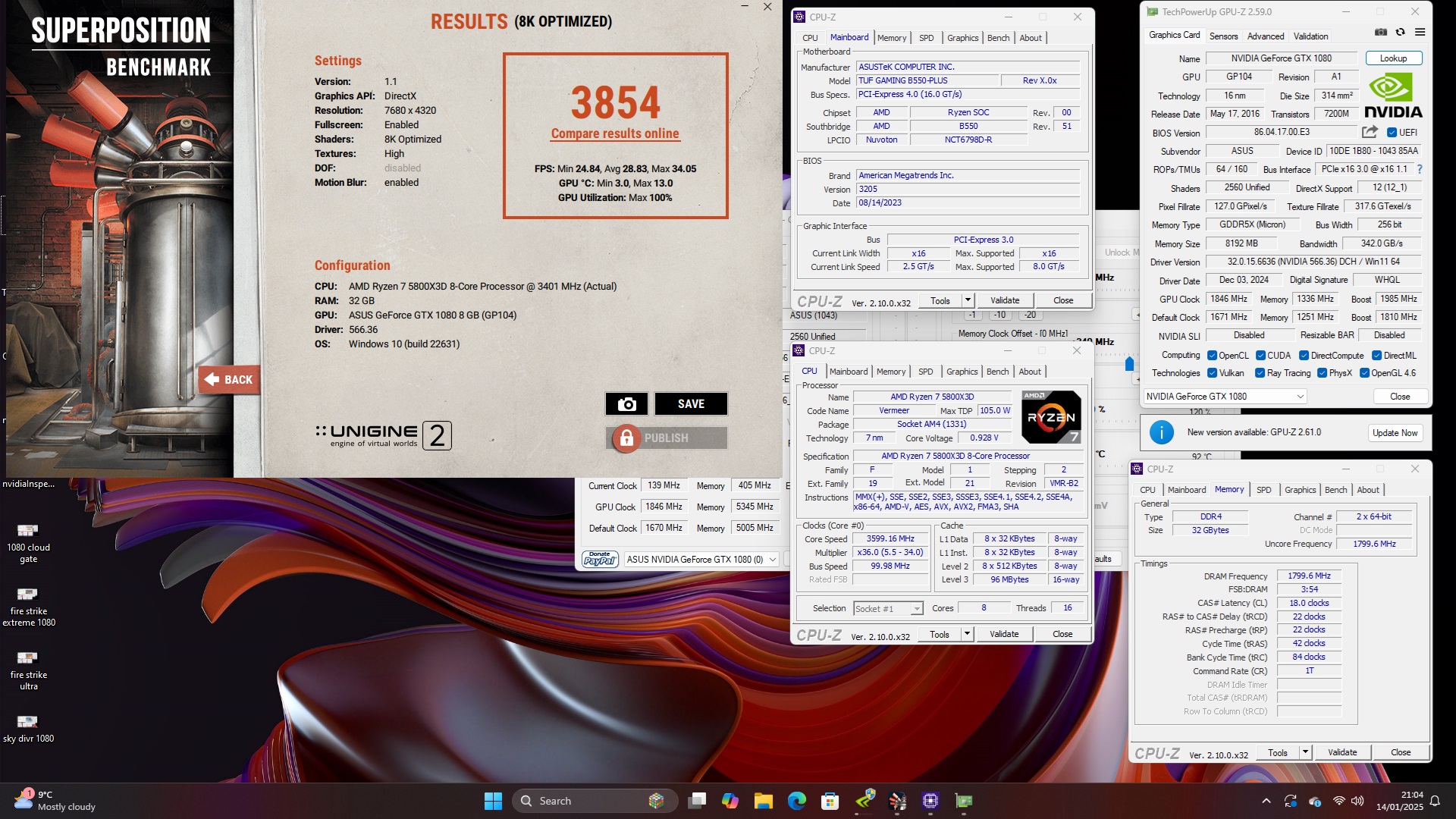Open the weather widget showing 9°C
Screen dimensions: 1456x819
[55, 801]
